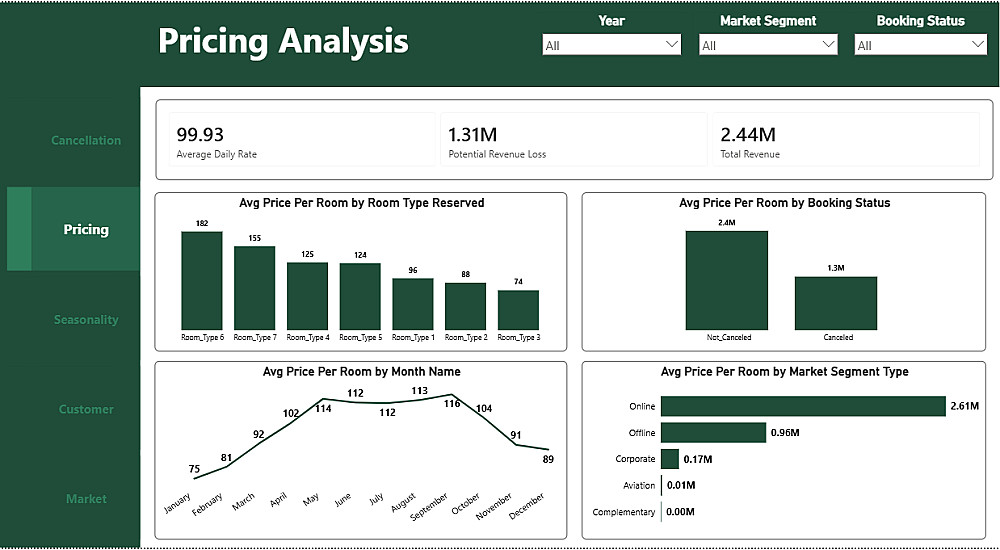Expand the Market Segment dropdown
This screenshot has height=550, width=1000.
click(768, 45)
